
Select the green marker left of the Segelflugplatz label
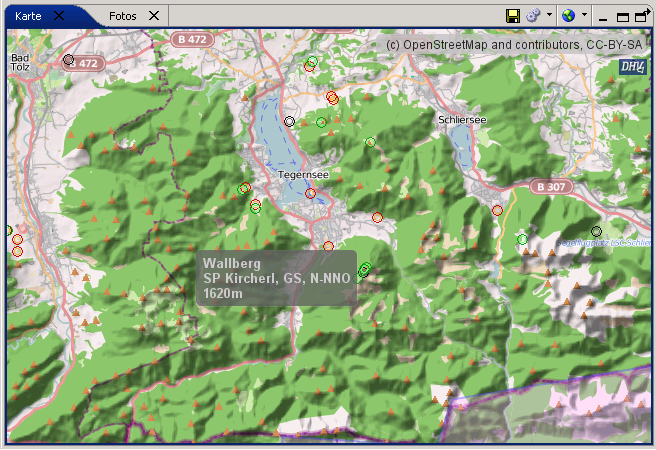tap(522, 240)
